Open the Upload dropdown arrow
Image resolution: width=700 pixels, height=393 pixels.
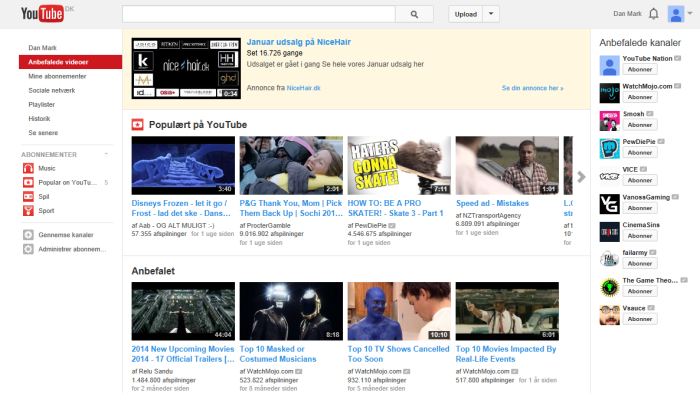pos(491,14)
